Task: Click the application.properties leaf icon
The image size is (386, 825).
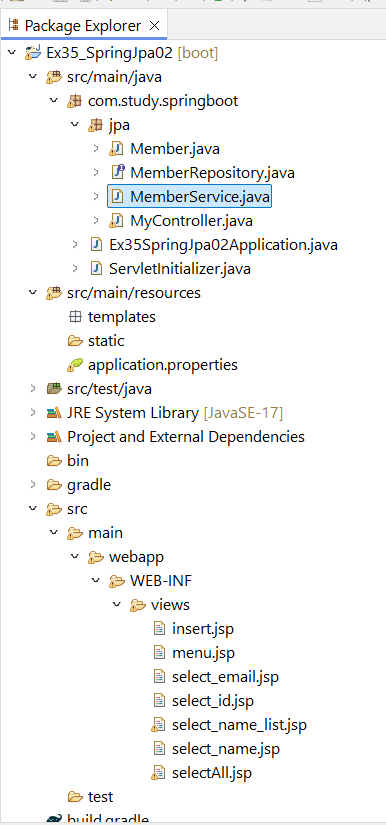Action: [x=75, y=365]
